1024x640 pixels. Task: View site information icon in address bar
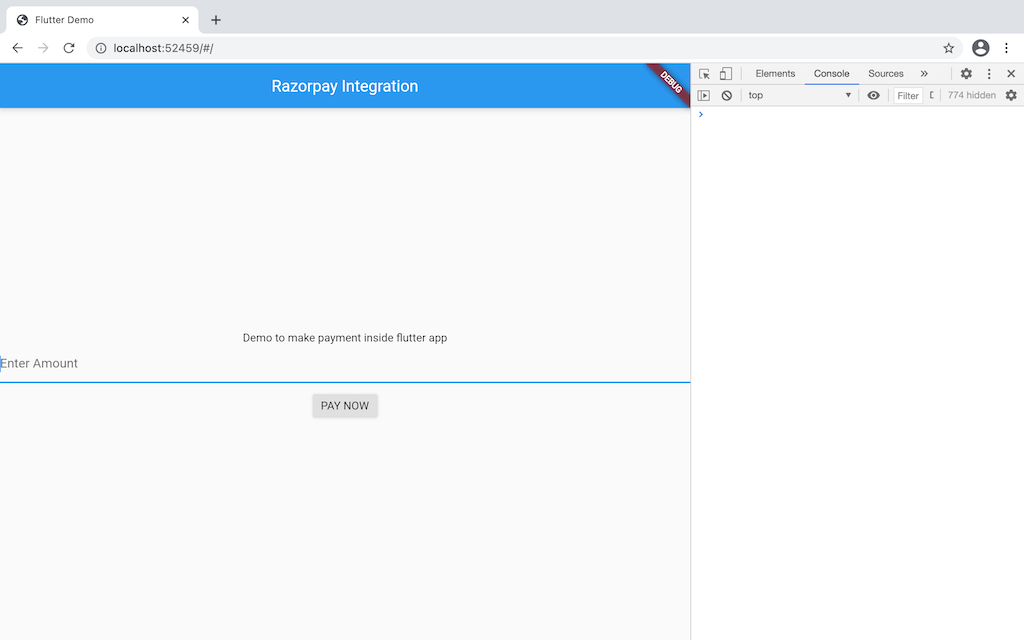[101, 48]
